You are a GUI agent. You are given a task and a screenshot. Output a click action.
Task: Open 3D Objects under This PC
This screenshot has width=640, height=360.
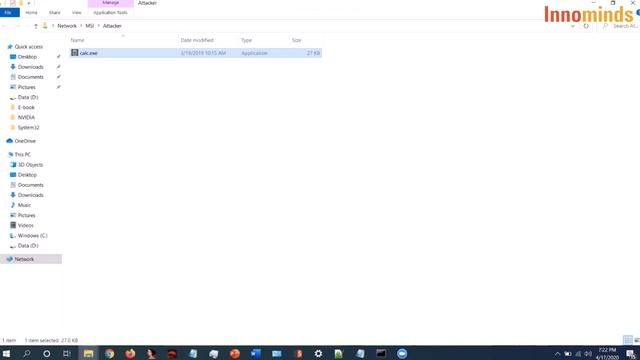30,165
